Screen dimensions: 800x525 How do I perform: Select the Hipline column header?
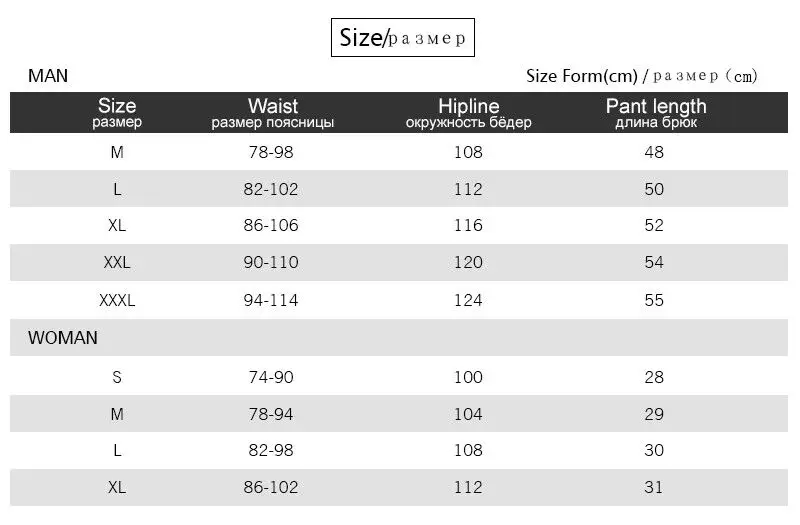[x=468, y=113]
